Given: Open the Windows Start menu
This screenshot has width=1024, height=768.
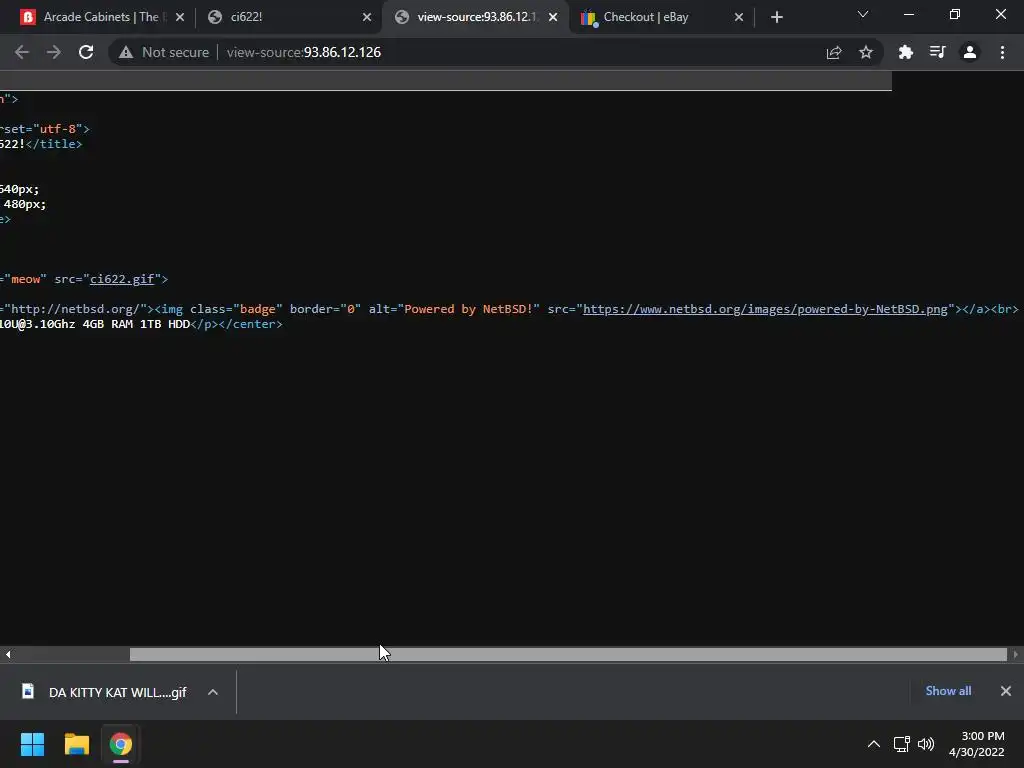Looking at the screenshot, I should coord(32,744).
